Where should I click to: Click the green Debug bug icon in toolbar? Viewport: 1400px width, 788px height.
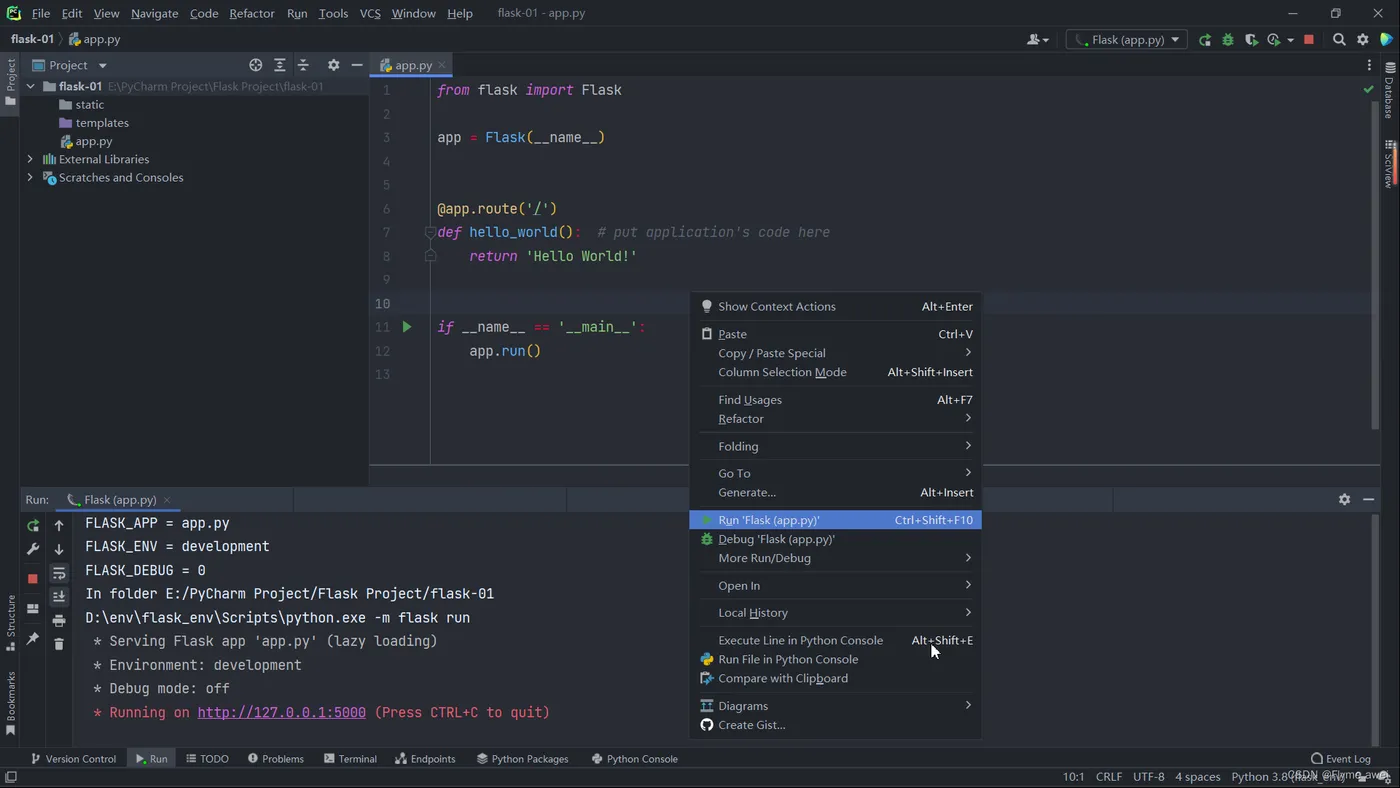tap(1227, 40)
